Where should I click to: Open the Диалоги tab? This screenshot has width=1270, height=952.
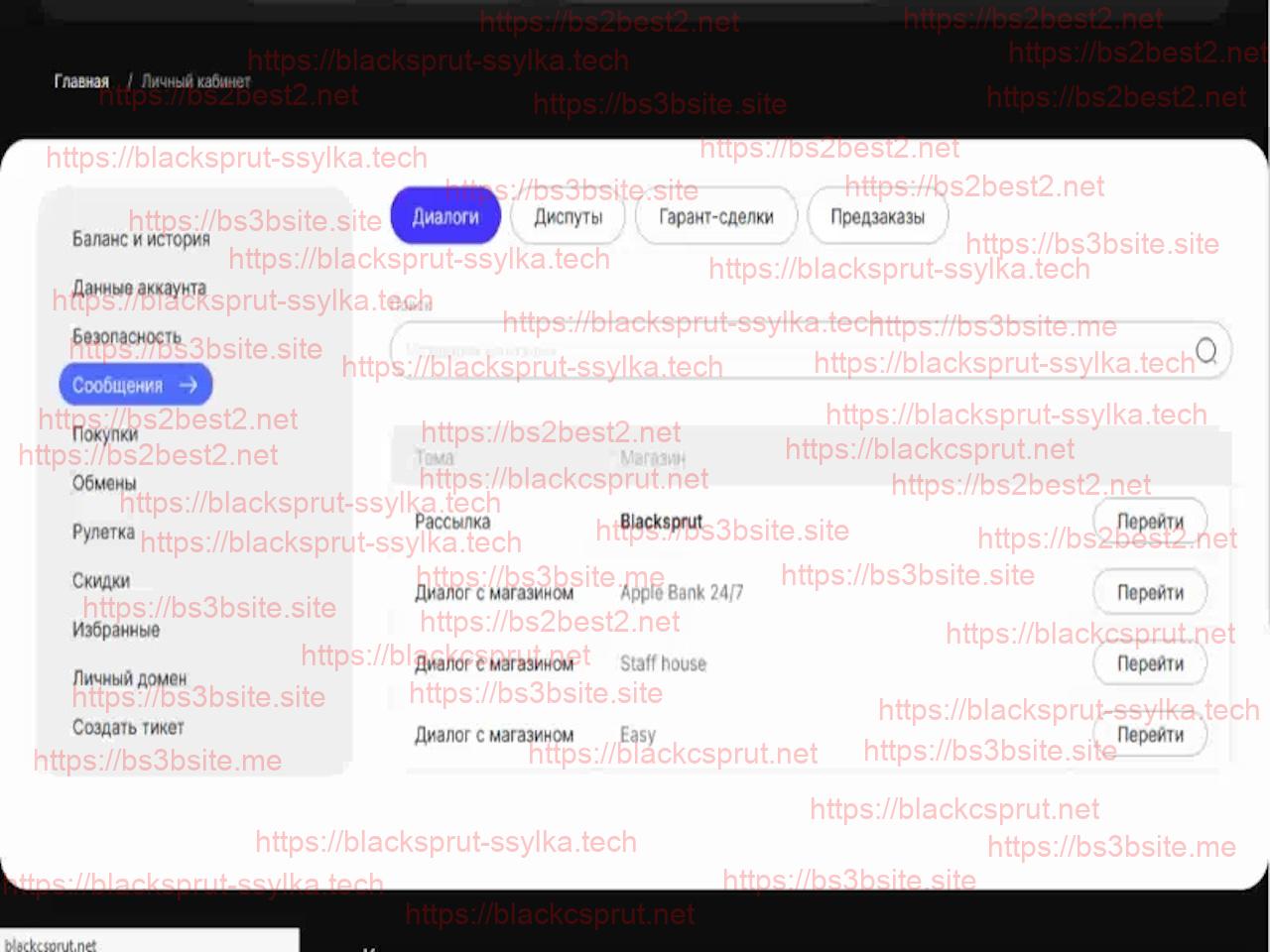point(445,216)
